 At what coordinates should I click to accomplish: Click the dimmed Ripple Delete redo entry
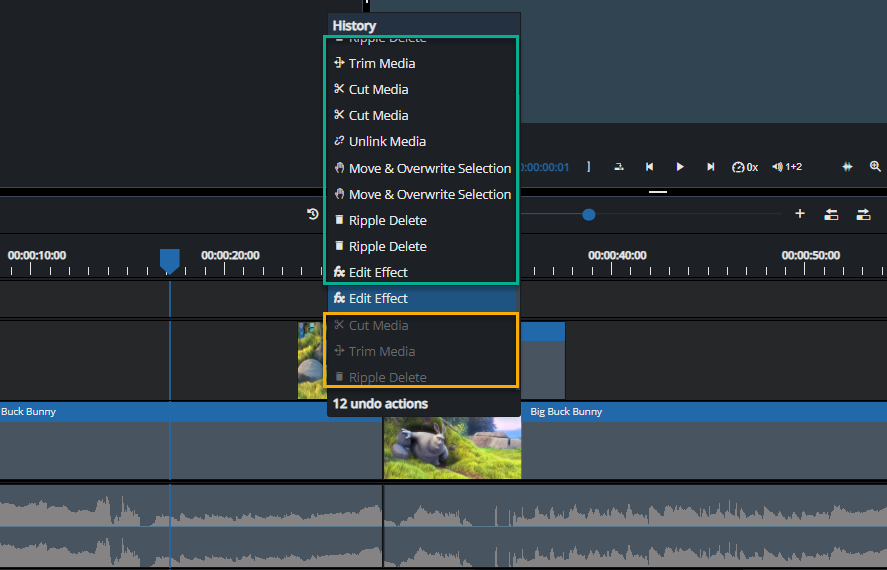[x=387, y=377]
